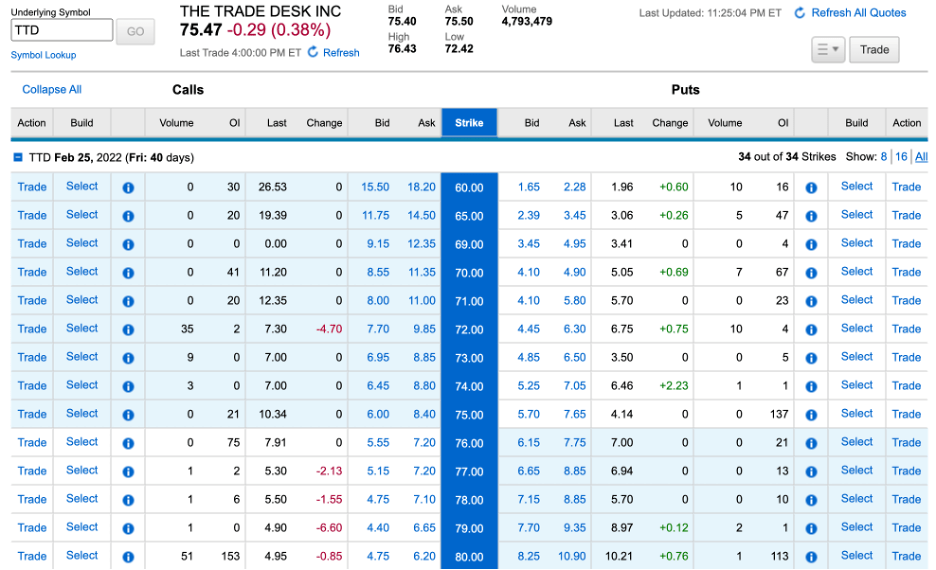Click call ask 6.65 for 79.00 strike
Image resolution: width=936 pixels, height=570 pixels.
pos(424,528)
